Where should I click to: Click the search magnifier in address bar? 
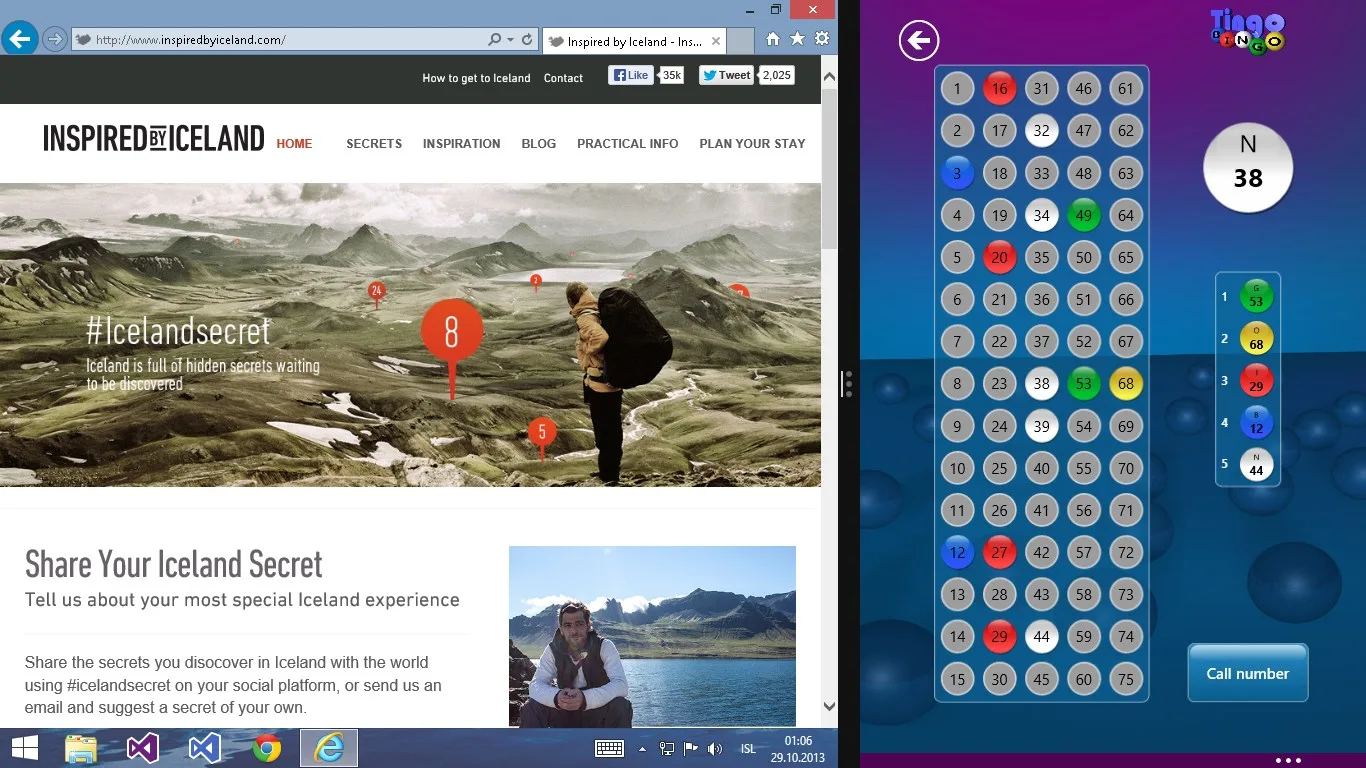pyautogui.click(x=494, y=40)
